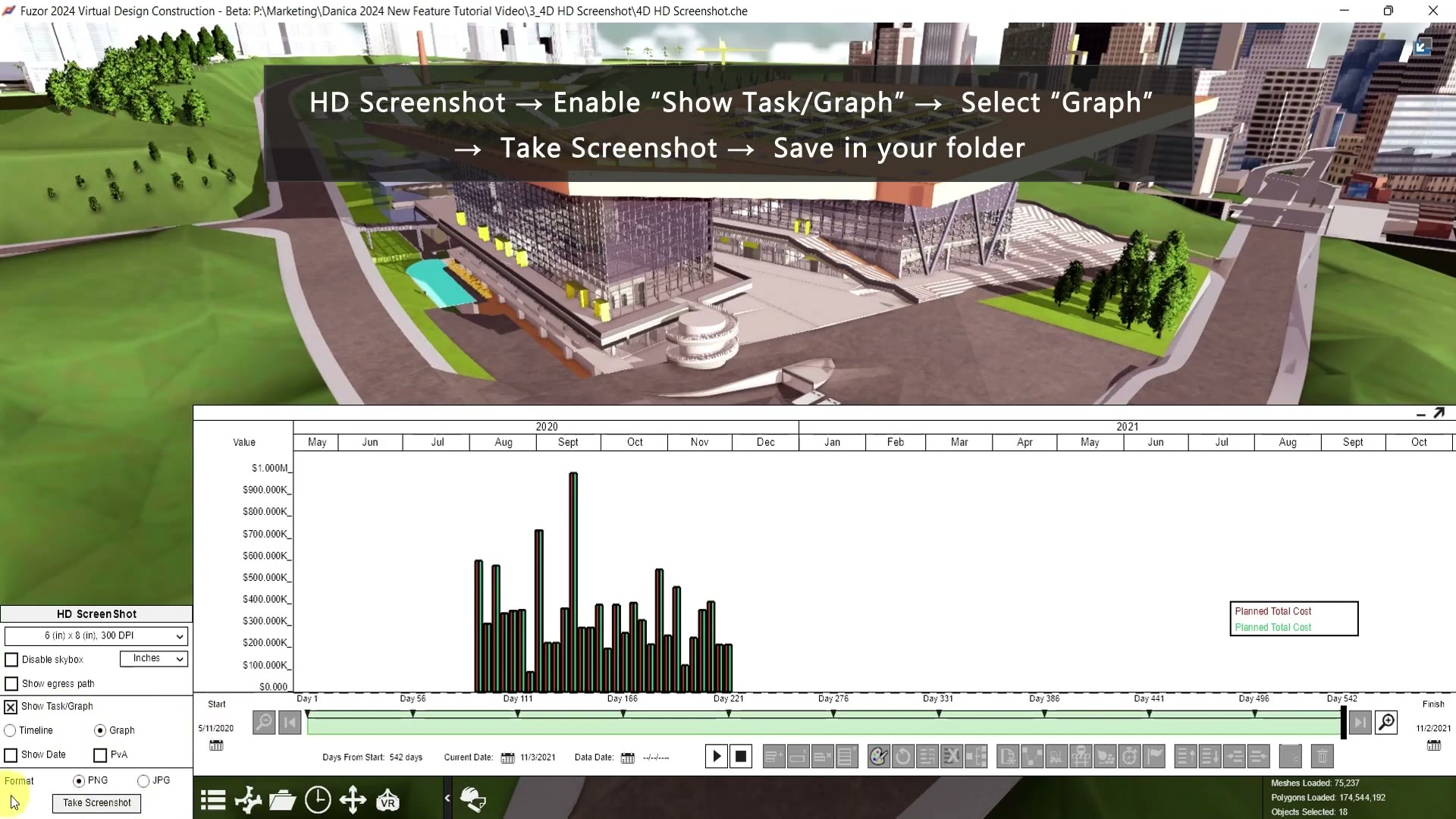Open the file folder icon in bottom toolbar
The height and width of the screenshot is (819, 1456).
click(x=282, y=800)
